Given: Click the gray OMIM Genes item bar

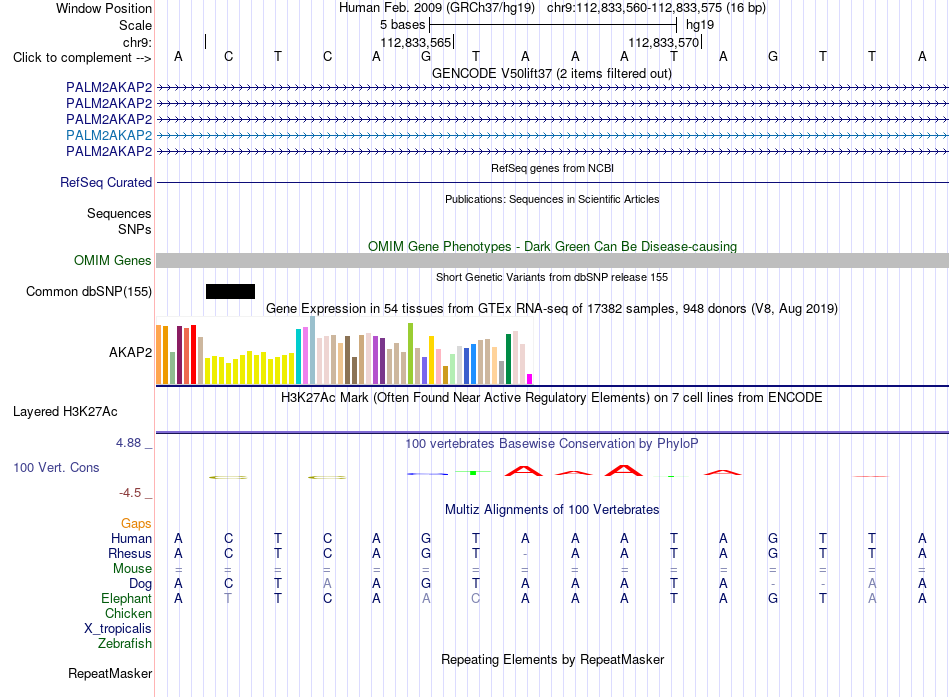Looking at the screenshot, I should coord(553,261).
